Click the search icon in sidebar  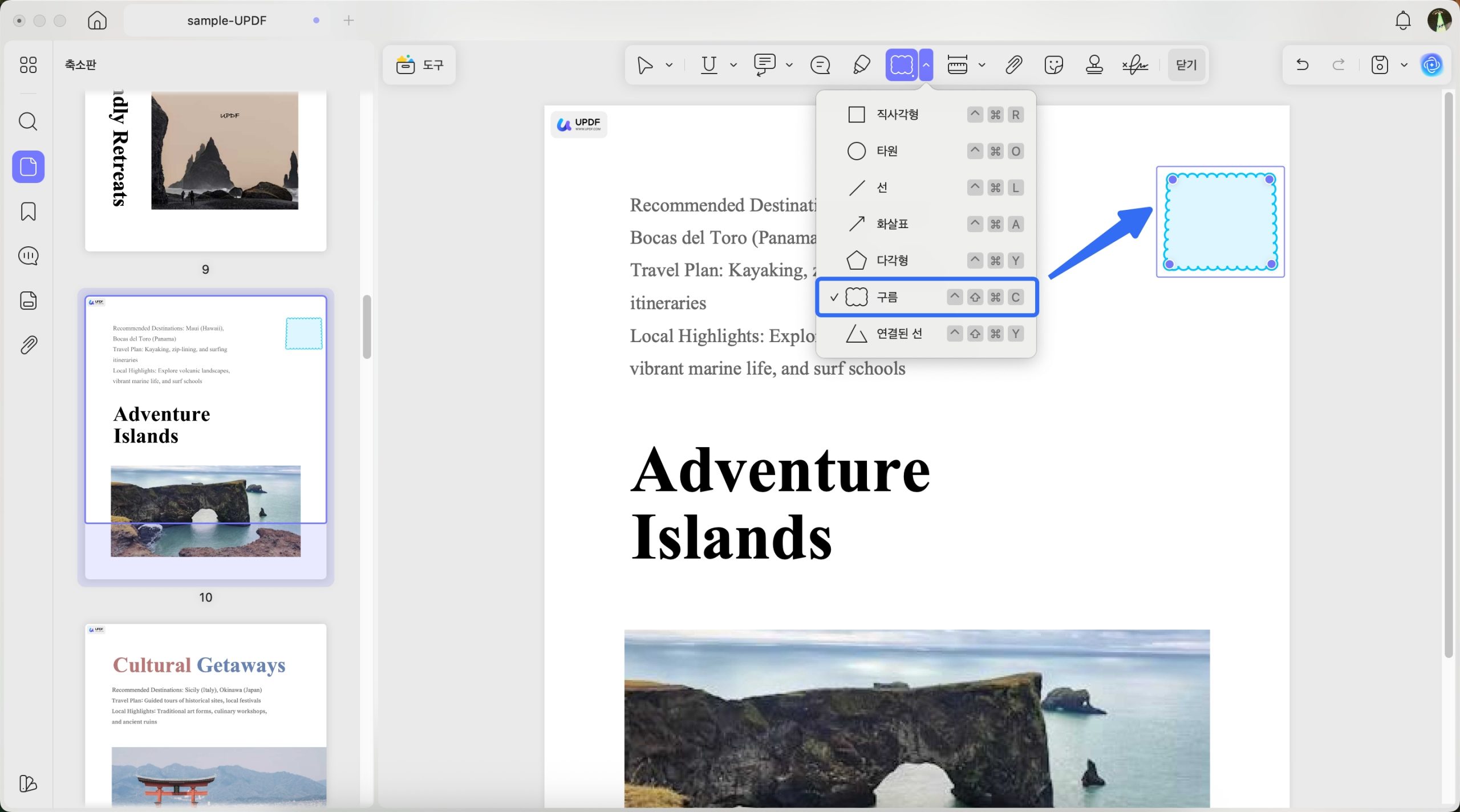click(x=28, y=121)
